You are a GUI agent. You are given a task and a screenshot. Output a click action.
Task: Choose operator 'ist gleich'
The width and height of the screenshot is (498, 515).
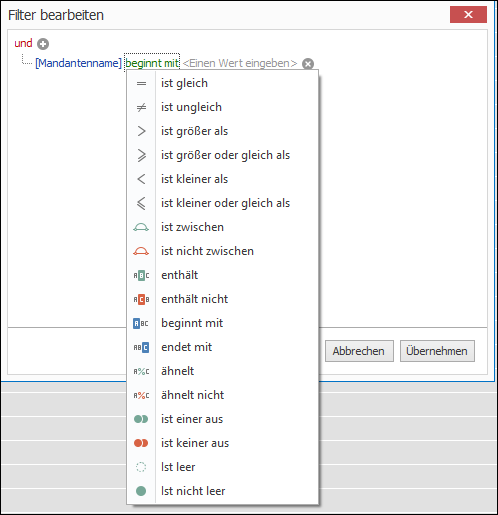coord(222,83)
